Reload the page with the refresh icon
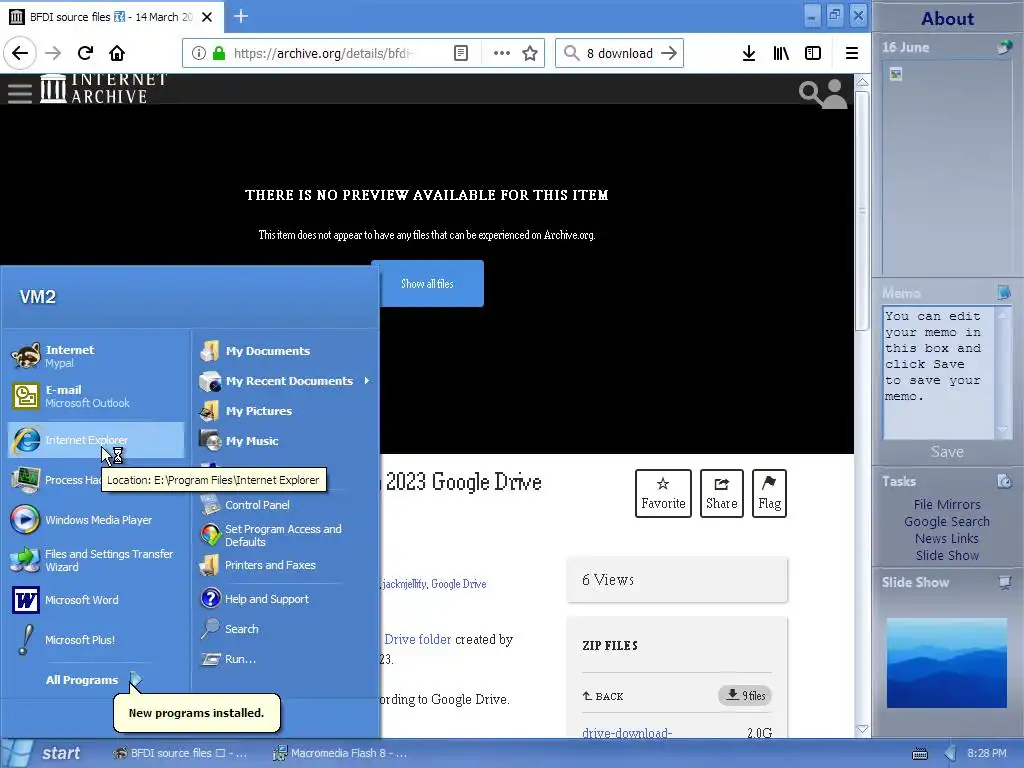 pyautogui.click(x=85, y=53)
